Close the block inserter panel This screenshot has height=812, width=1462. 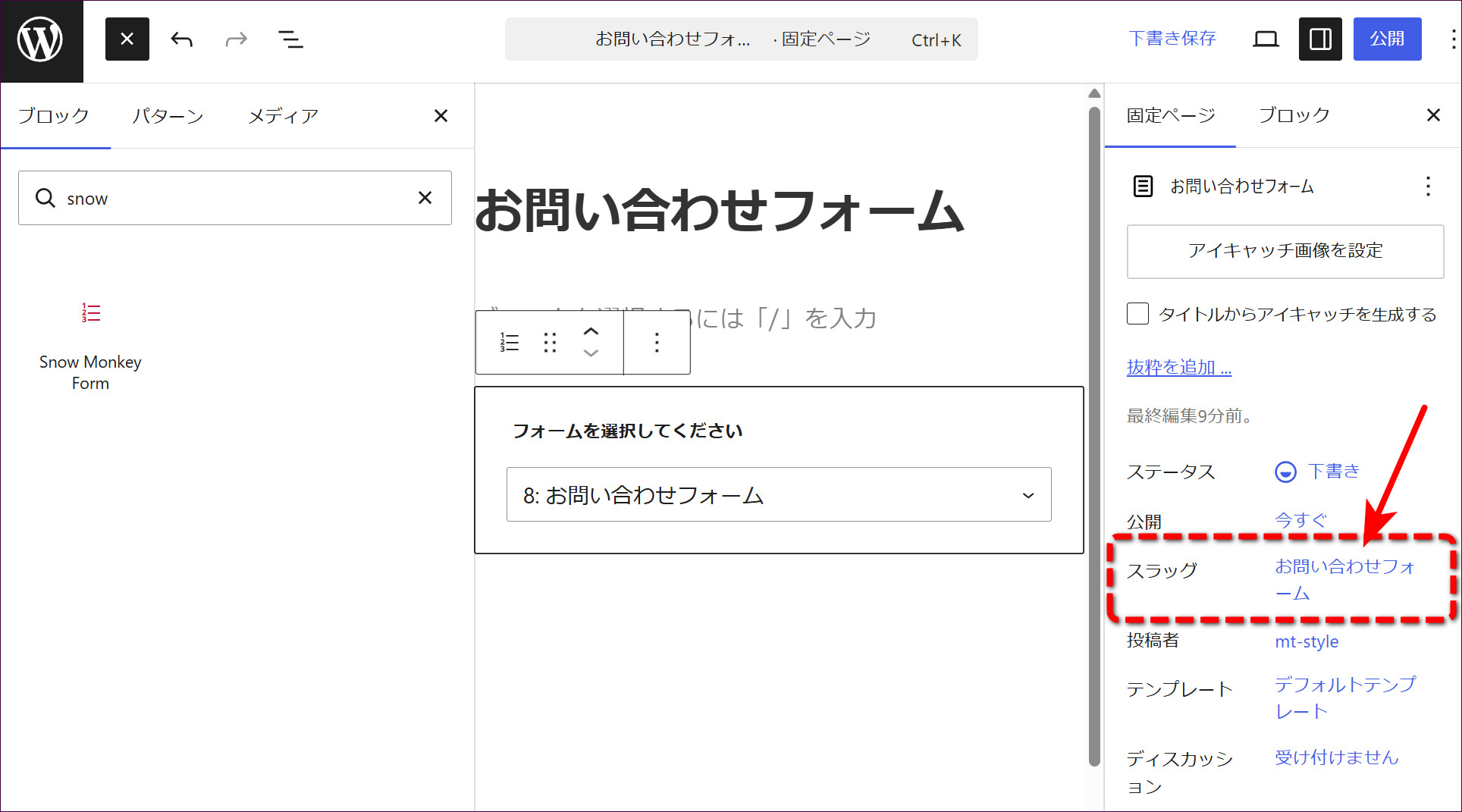pos(441,116)
